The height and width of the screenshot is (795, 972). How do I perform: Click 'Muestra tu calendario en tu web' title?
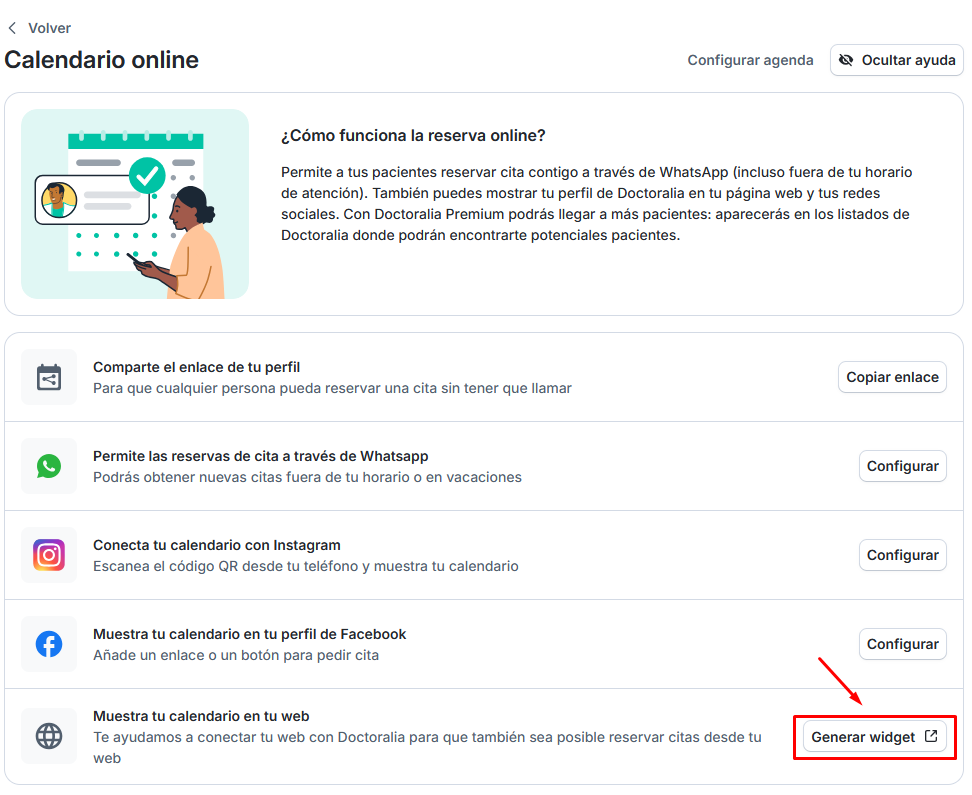(201, 716)
